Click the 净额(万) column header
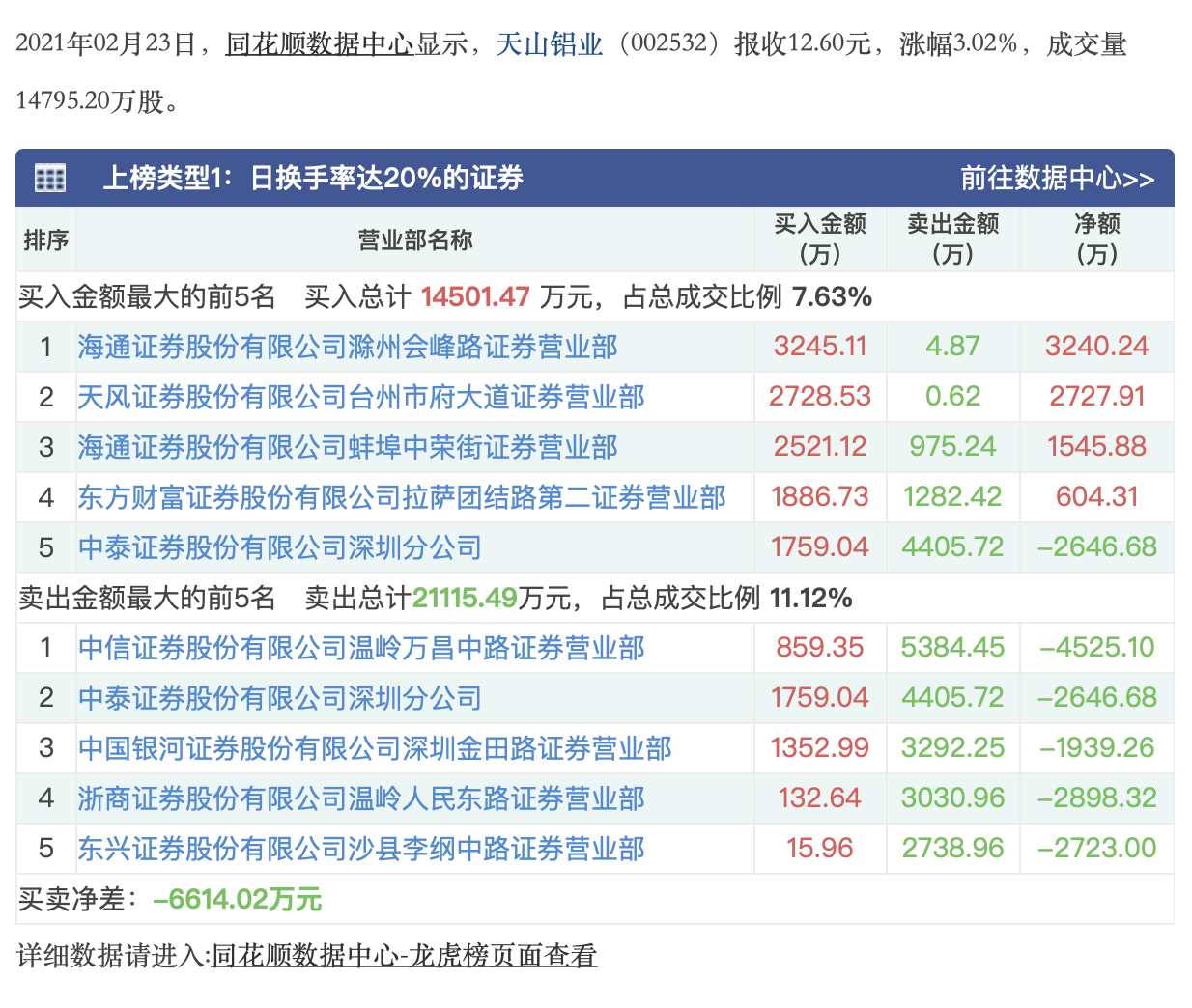 (x=1097, y=239)
